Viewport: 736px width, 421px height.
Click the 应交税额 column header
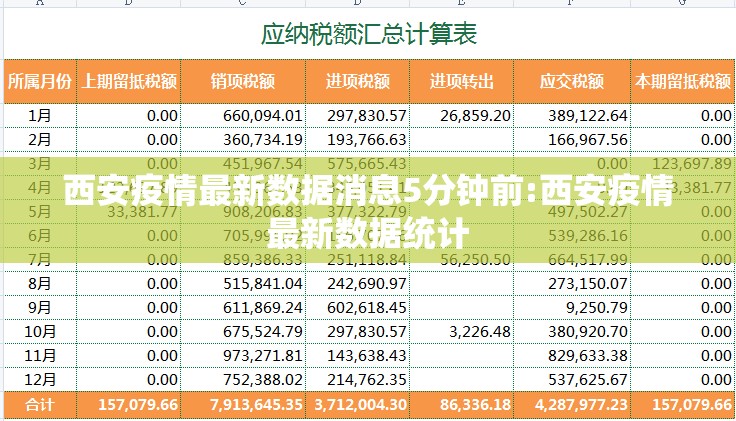[572, 82]
